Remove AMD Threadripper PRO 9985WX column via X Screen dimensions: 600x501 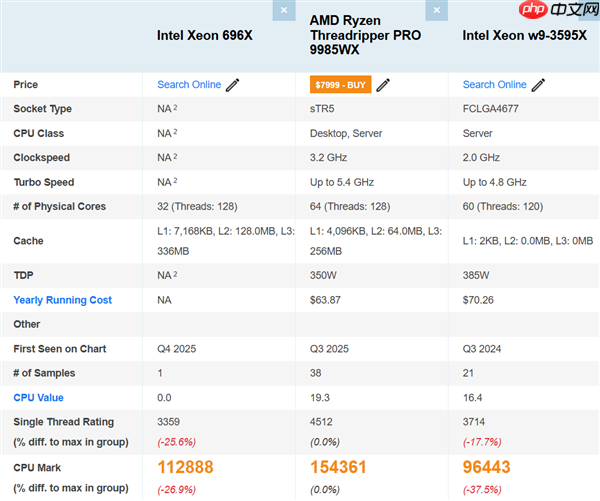click(437, 10)
